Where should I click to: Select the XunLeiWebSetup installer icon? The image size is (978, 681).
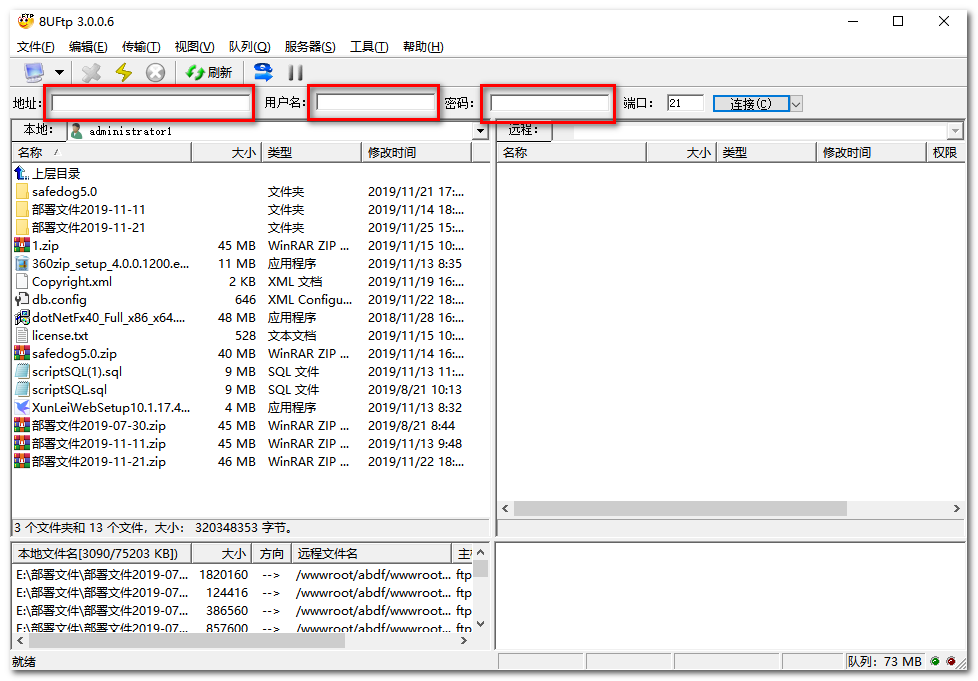(22, 408)
